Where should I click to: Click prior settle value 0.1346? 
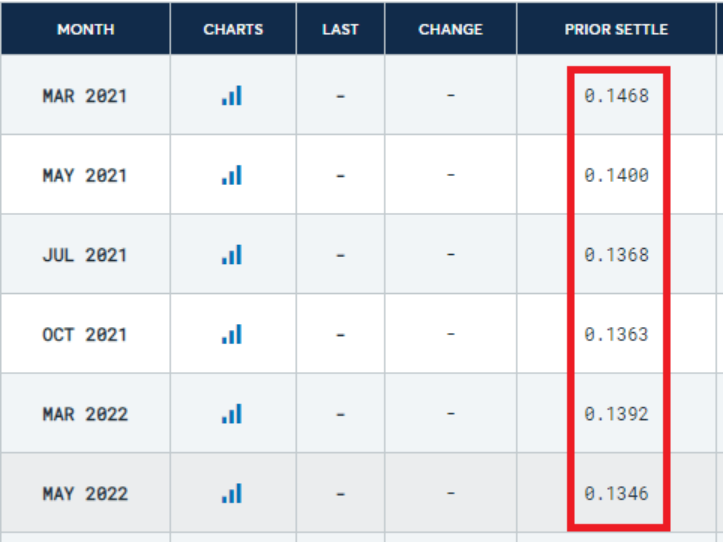[617, 493]
